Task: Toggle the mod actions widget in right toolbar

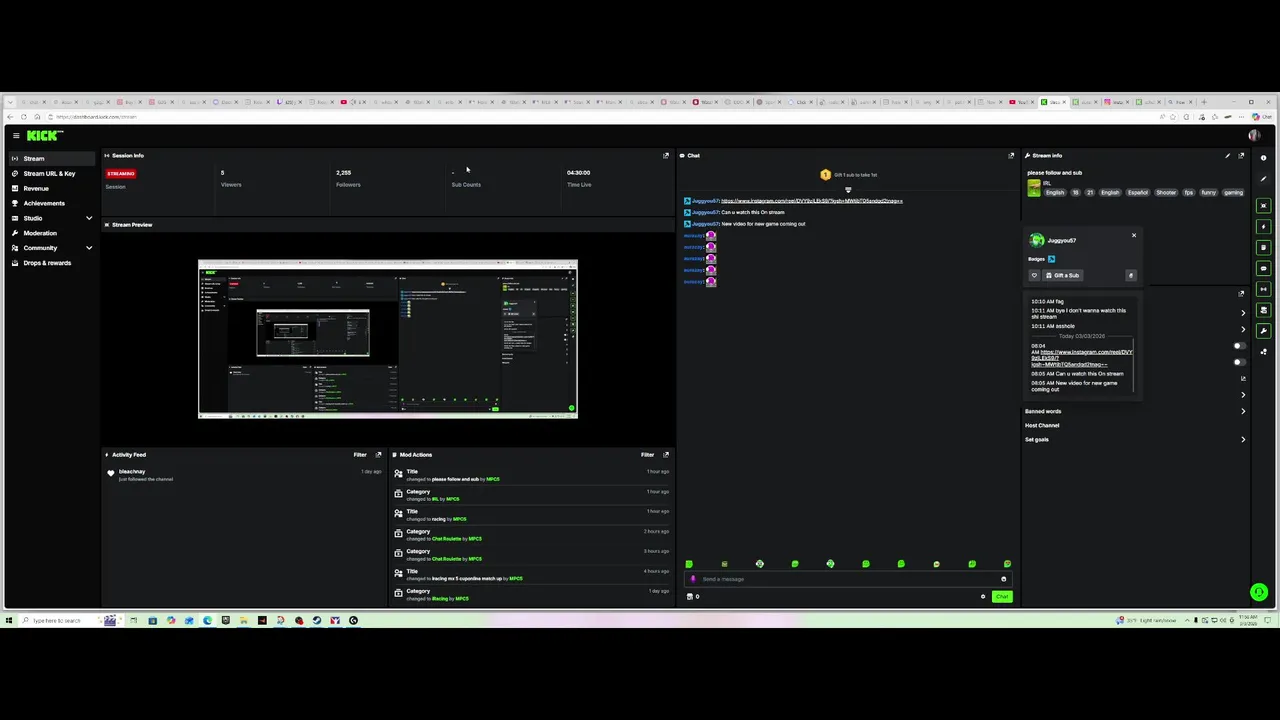Action: pos(1263,311)
